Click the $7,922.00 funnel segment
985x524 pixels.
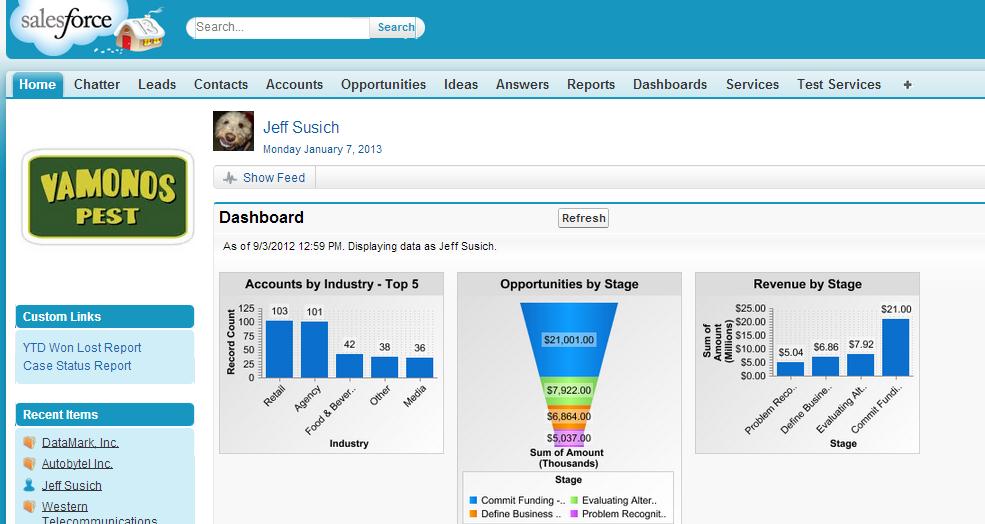pos(569,390)
